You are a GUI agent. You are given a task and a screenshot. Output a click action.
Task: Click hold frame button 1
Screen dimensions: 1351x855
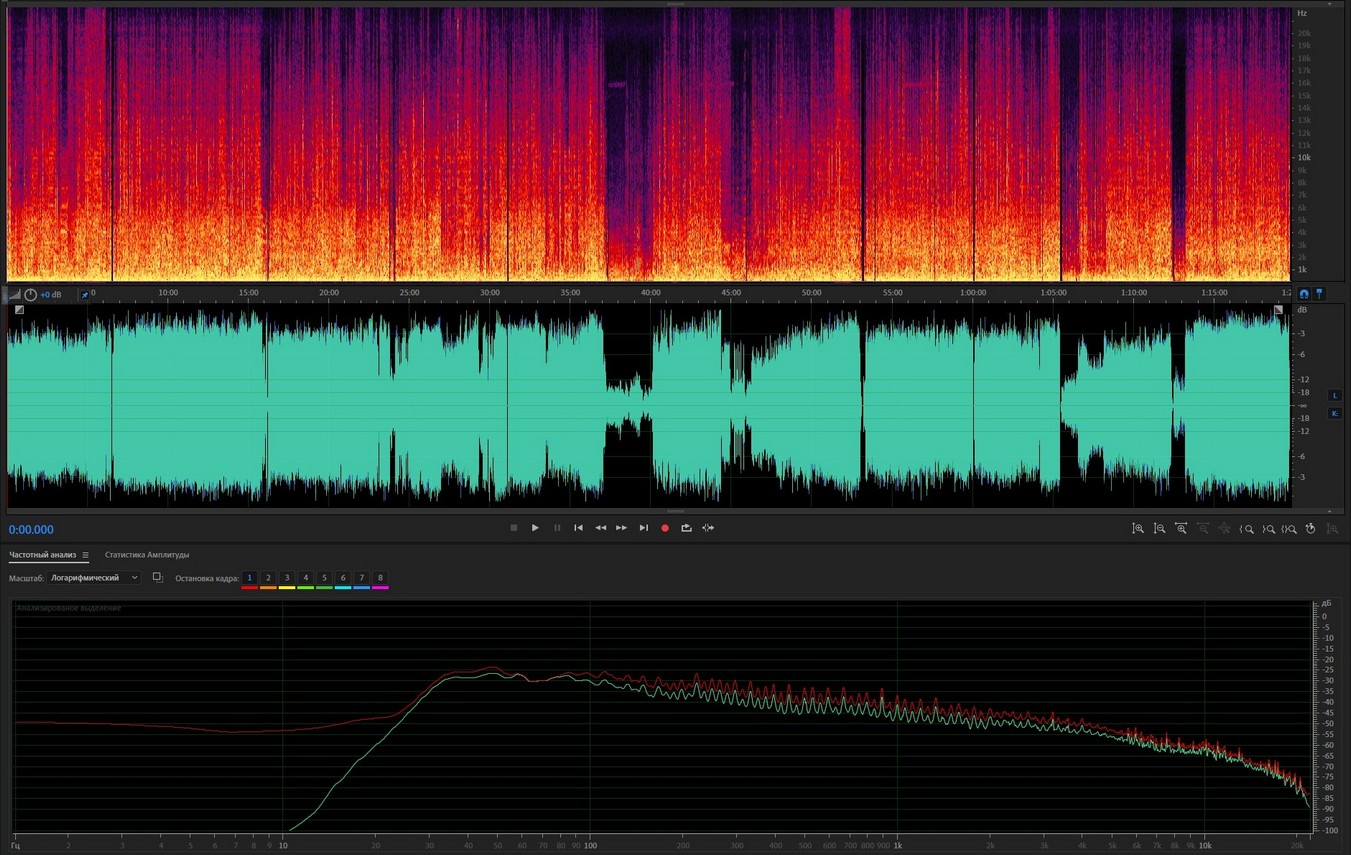point(250,578)
